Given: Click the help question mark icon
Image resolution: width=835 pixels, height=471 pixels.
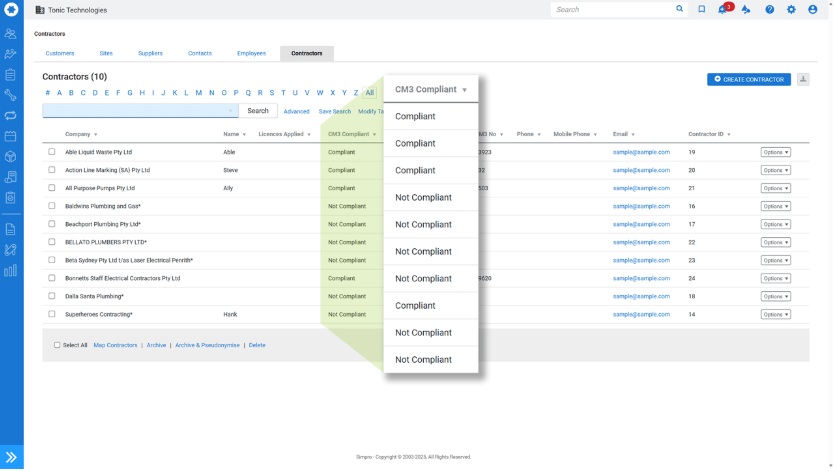Looking at the screenshot, I should coord(769,10).
